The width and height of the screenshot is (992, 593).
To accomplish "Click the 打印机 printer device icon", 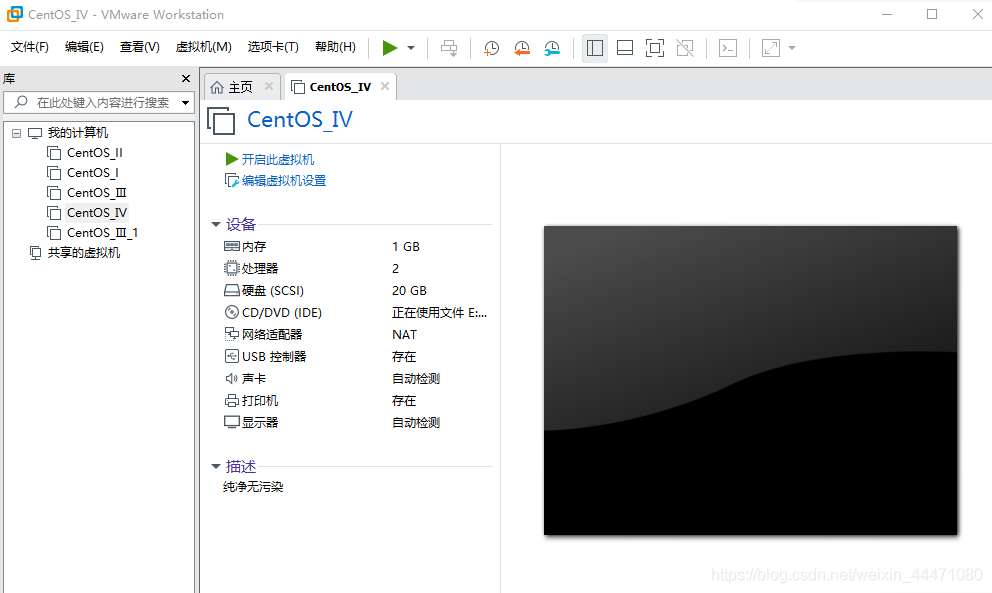I will tap(232, 401).
